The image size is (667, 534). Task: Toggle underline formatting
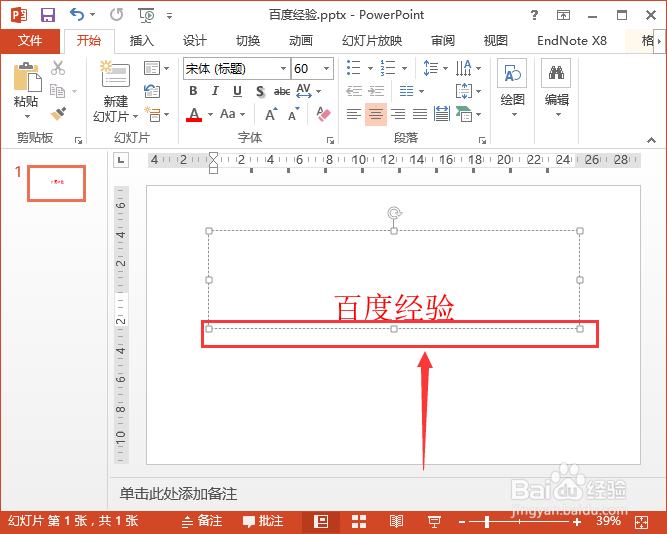click(x=237, y=91)
